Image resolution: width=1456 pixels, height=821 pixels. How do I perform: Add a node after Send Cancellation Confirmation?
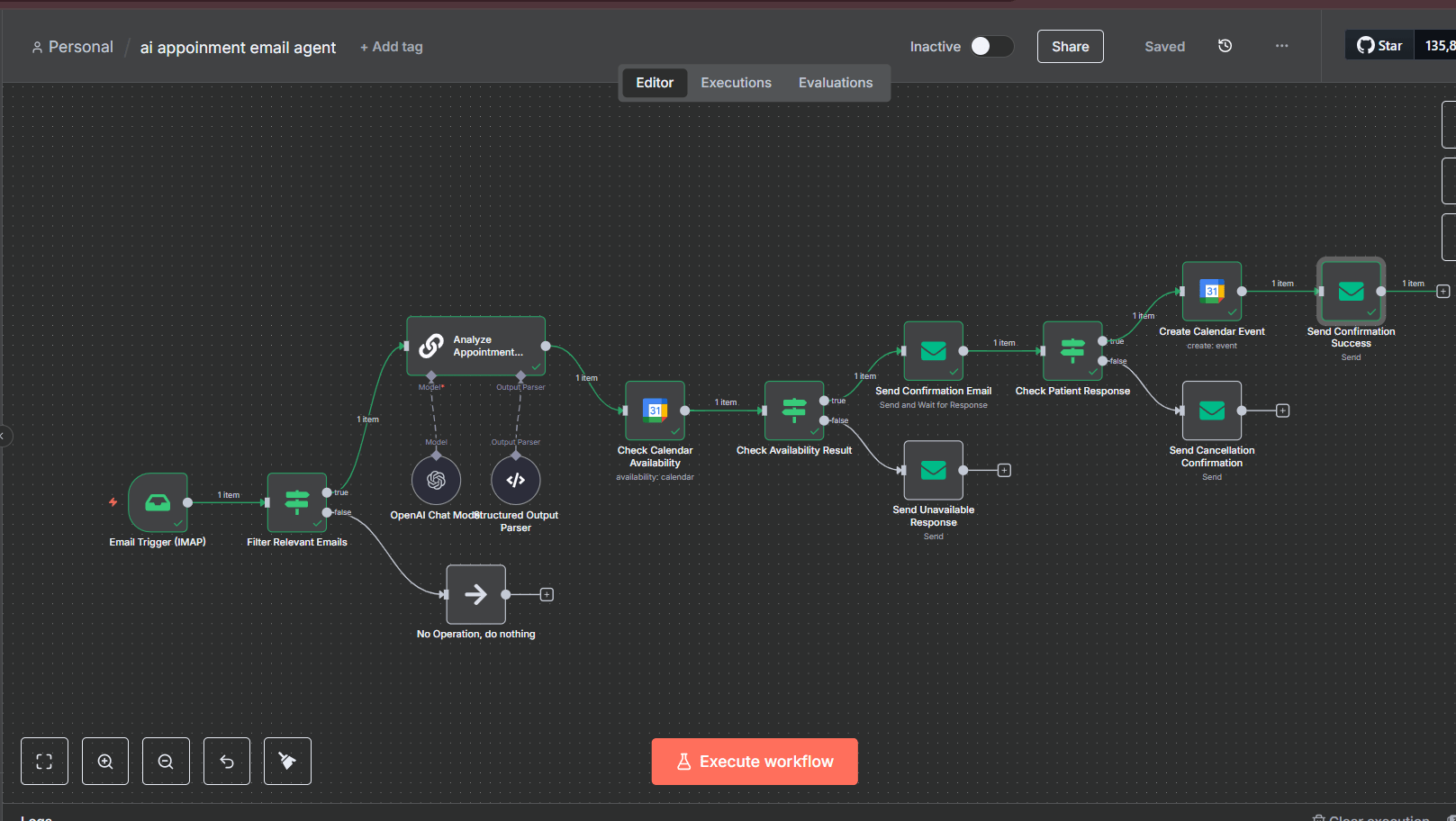[1283, 410]
